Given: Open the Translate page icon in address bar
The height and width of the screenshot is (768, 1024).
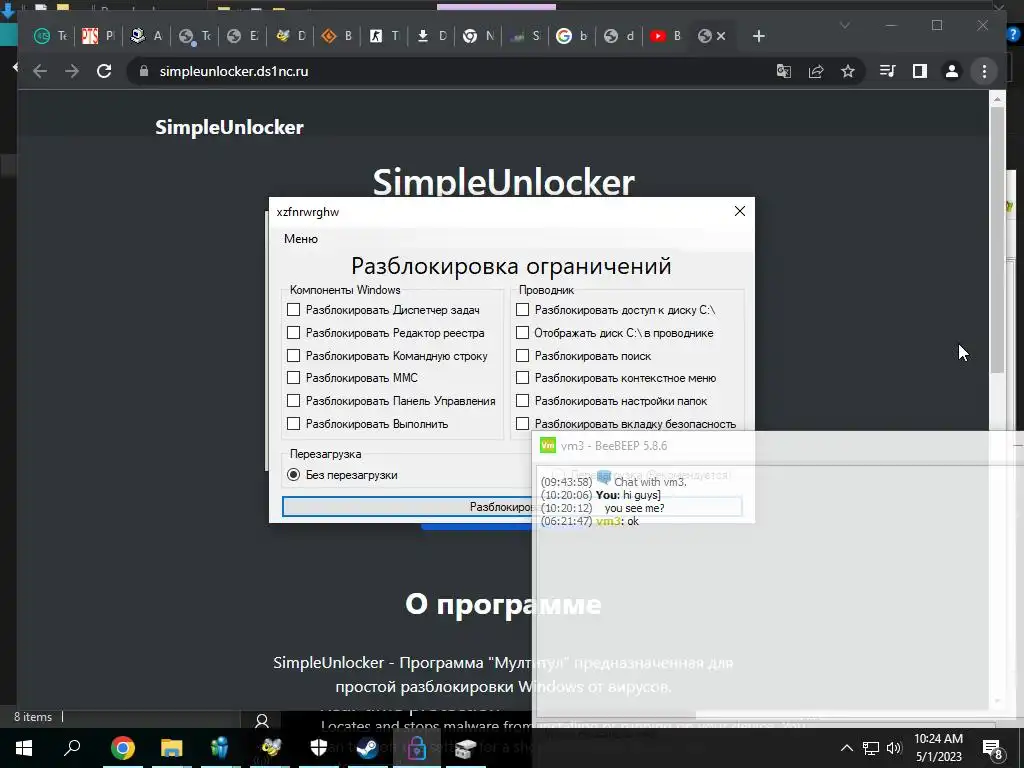Looking at the screenshot, I should [784, 71].
